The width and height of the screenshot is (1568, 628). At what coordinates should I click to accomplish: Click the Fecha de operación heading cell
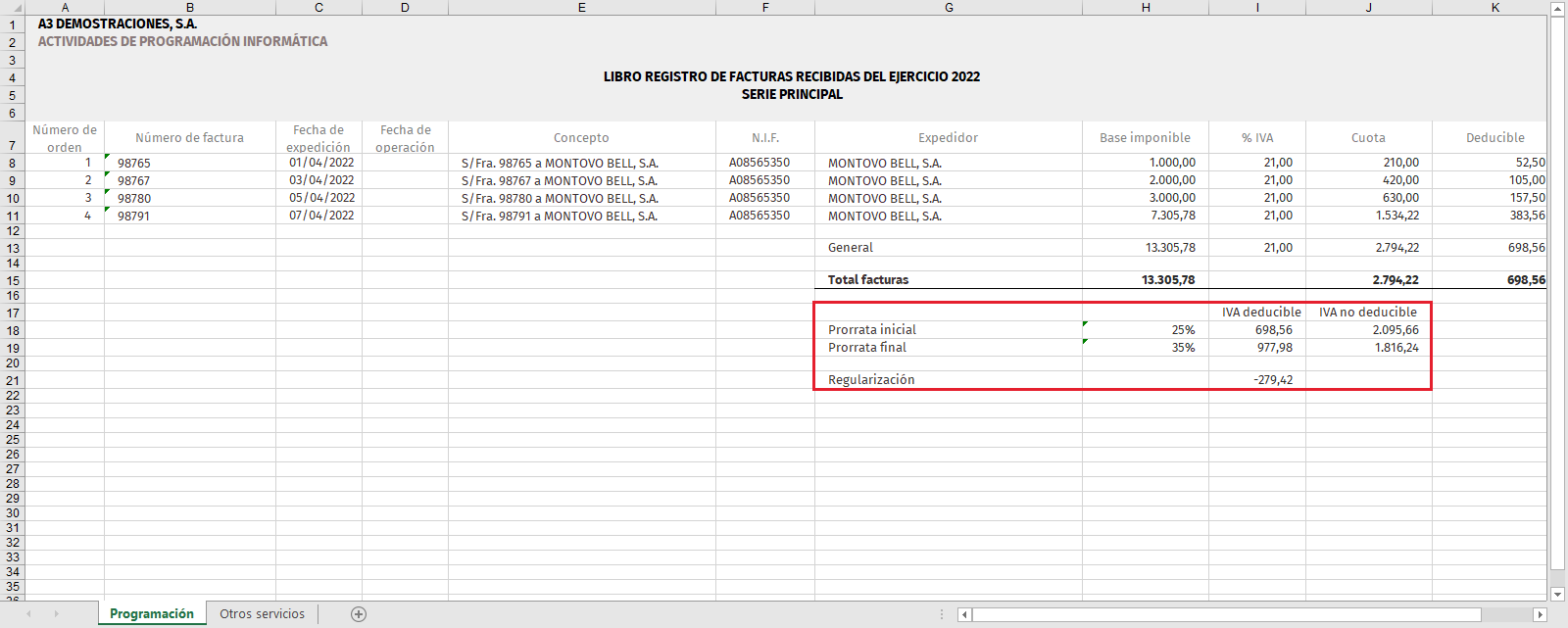(x=405, y=138)
